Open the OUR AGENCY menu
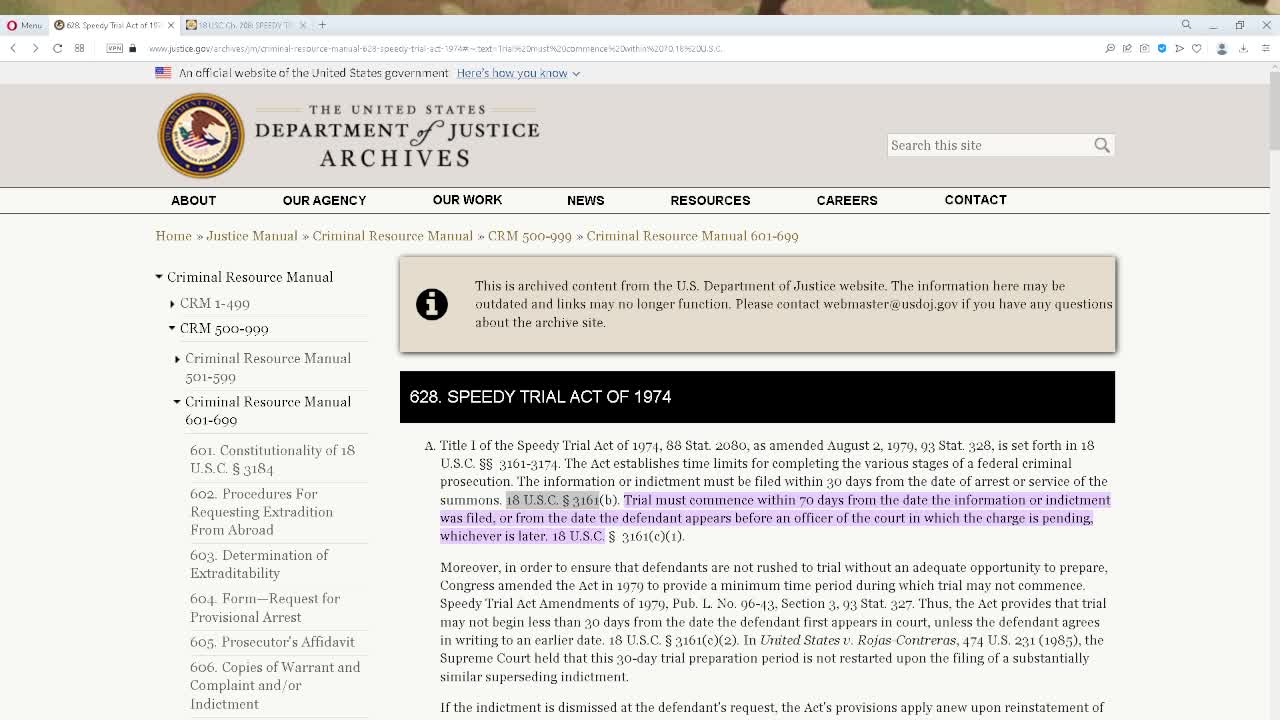 pyautogui.click(x=324, y=200)
